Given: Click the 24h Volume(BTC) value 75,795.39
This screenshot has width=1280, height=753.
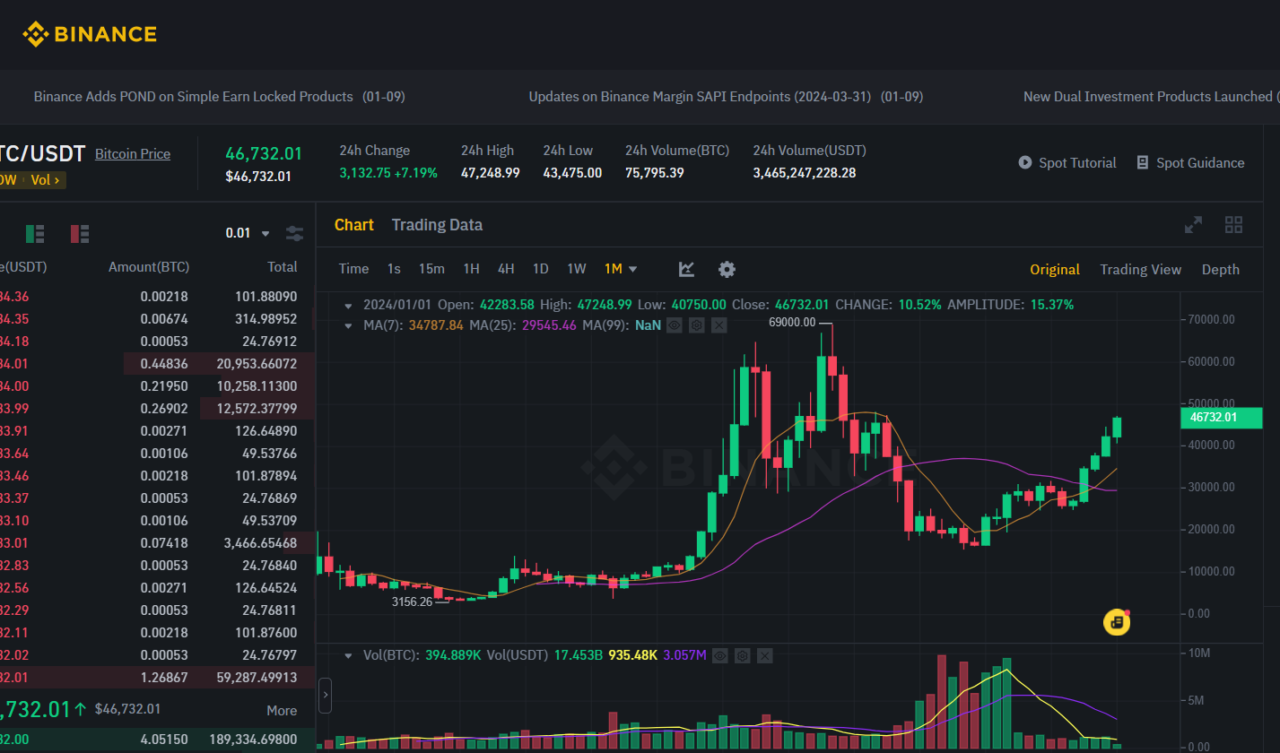Looking at the screenshot, I should click(x=654, y=173).
